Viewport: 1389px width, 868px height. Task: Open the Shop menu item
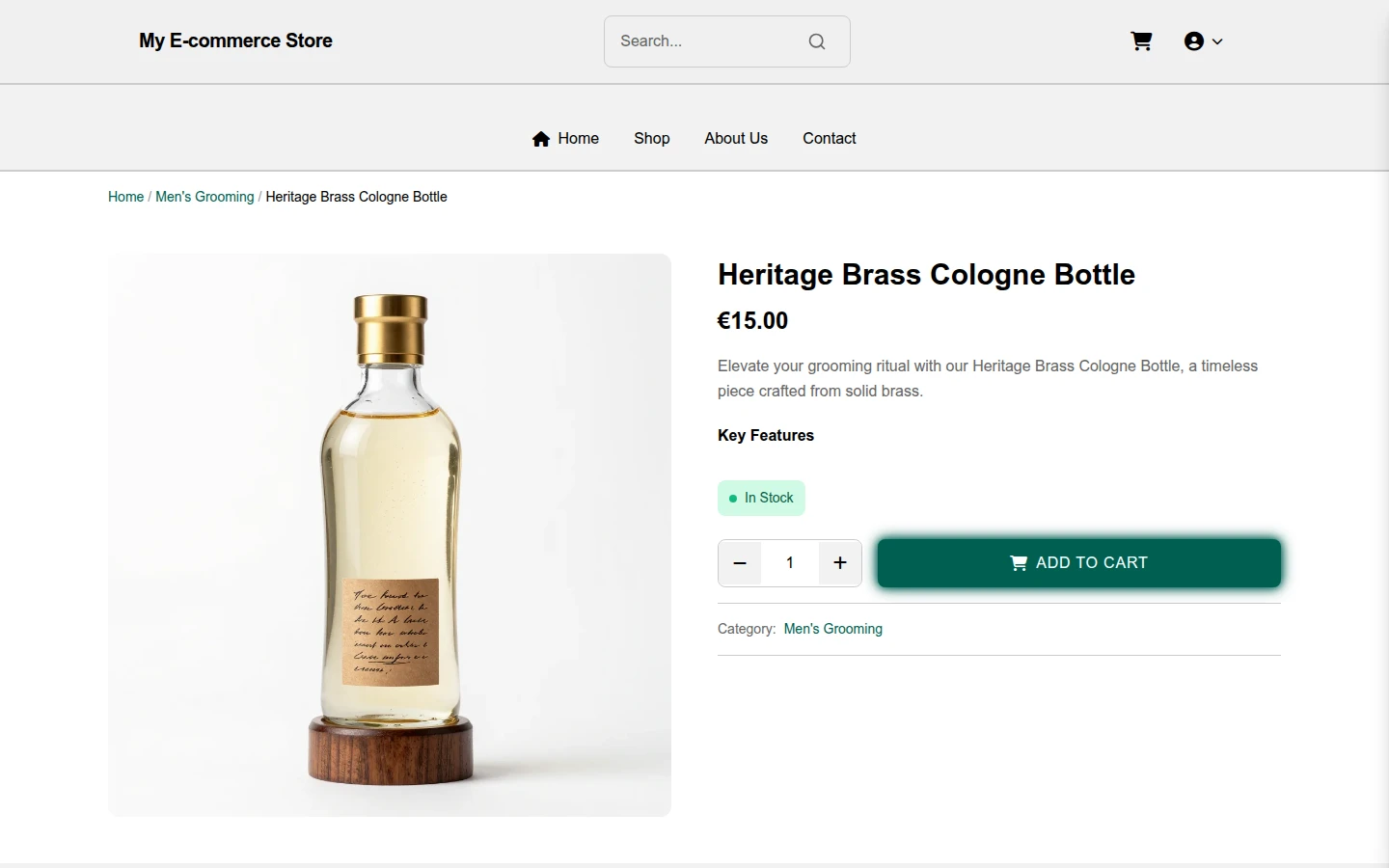click(x=652, y=139)
